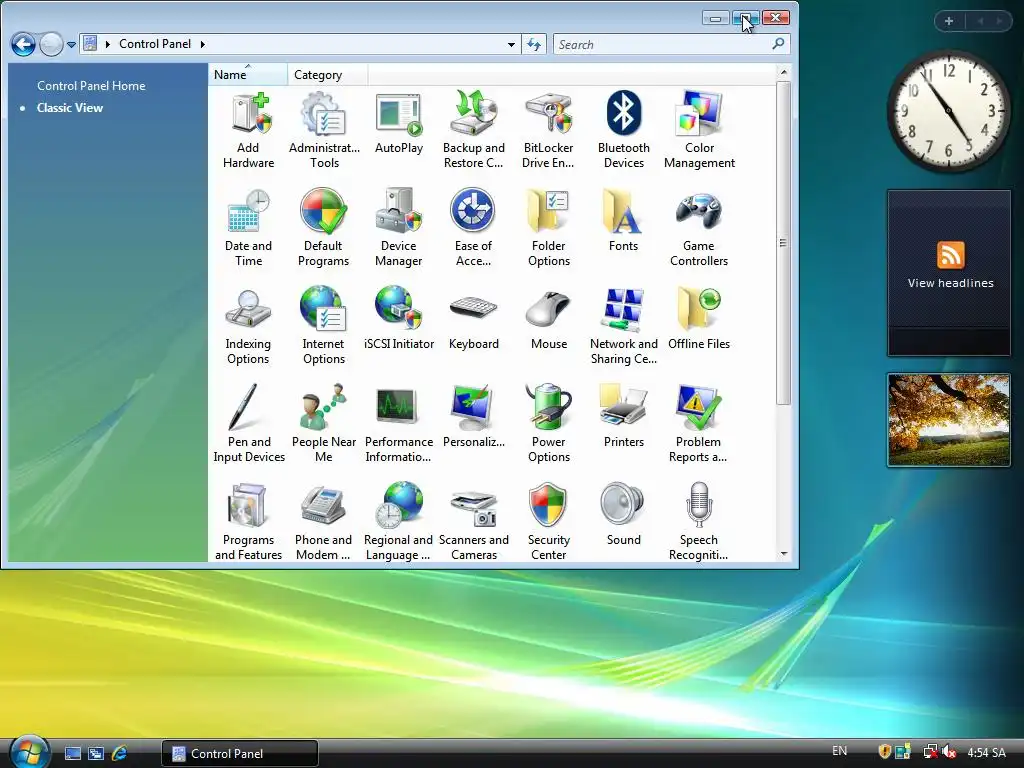This screenshot has width=1024, height=768.
Task: Open Printers icon
Action: [624, 417]
